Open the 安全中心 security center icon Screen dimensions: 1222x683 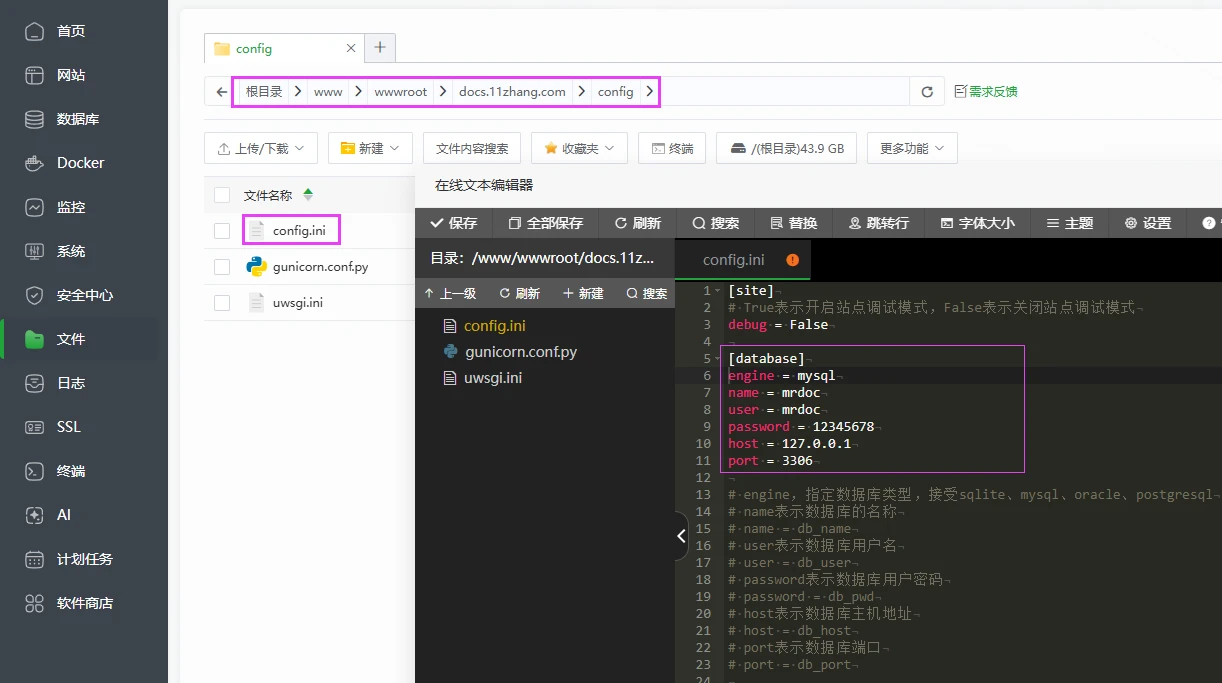pos(35,295)
